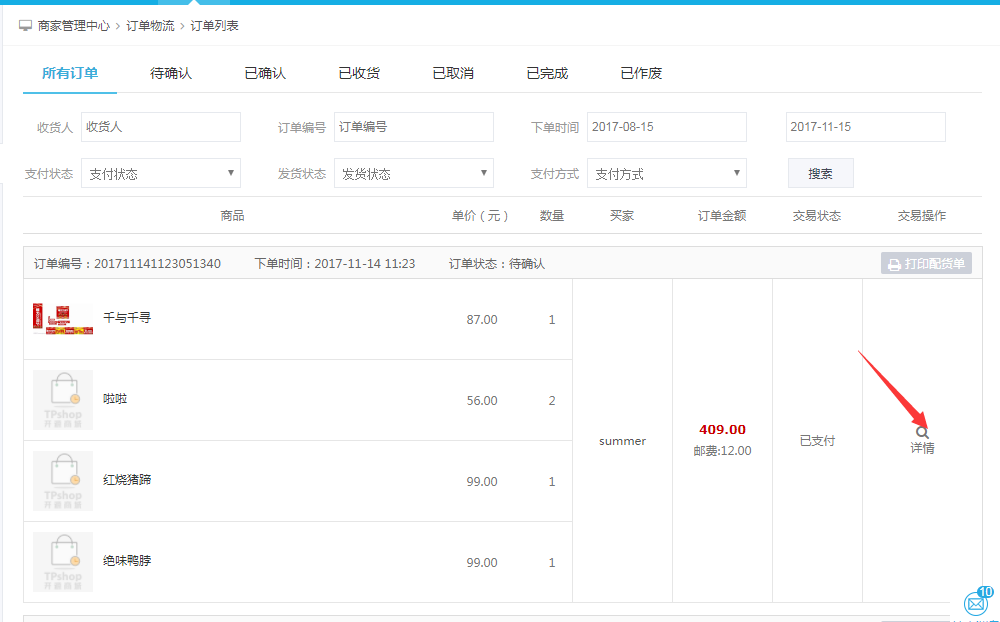
Task: Open the message envelope icon with badge
Action: point(975,603)
